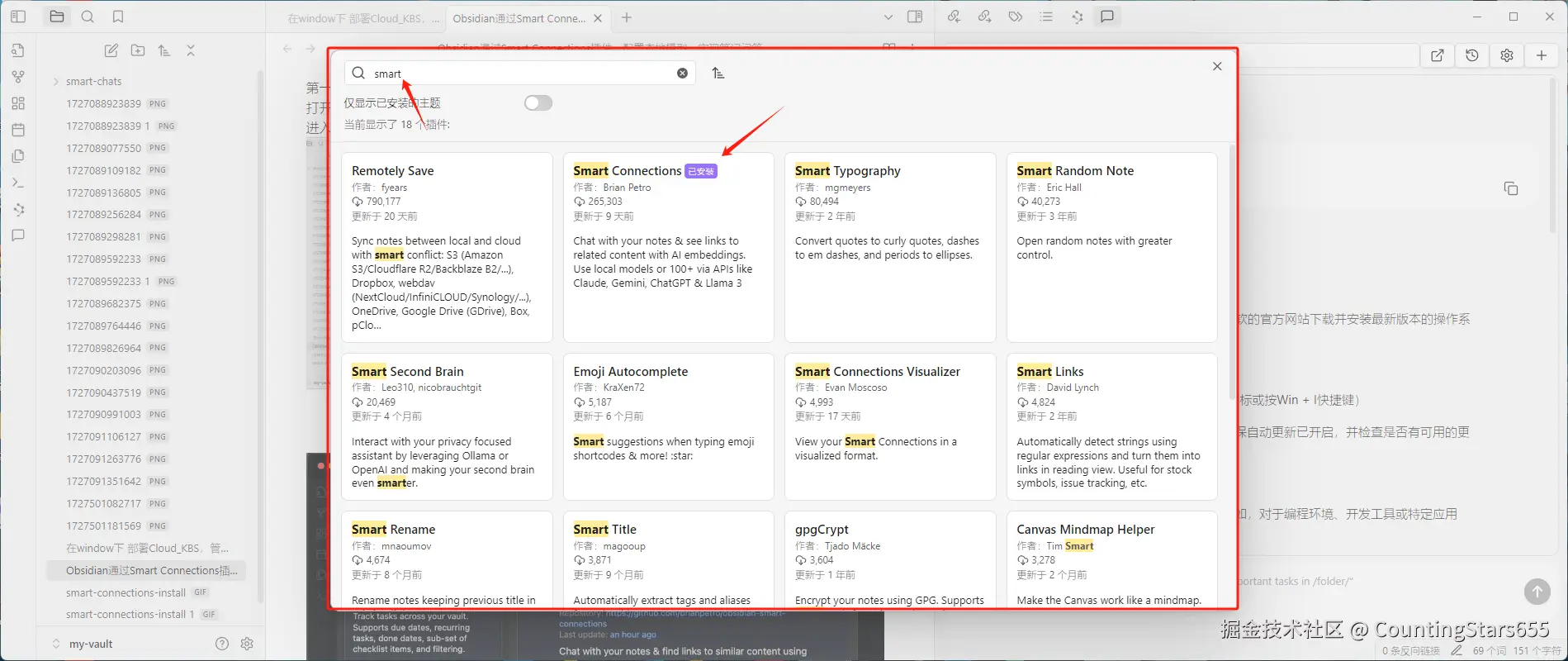Open chat history in Smart Chat panel

pyautogui.click(x=1472, y=55)
